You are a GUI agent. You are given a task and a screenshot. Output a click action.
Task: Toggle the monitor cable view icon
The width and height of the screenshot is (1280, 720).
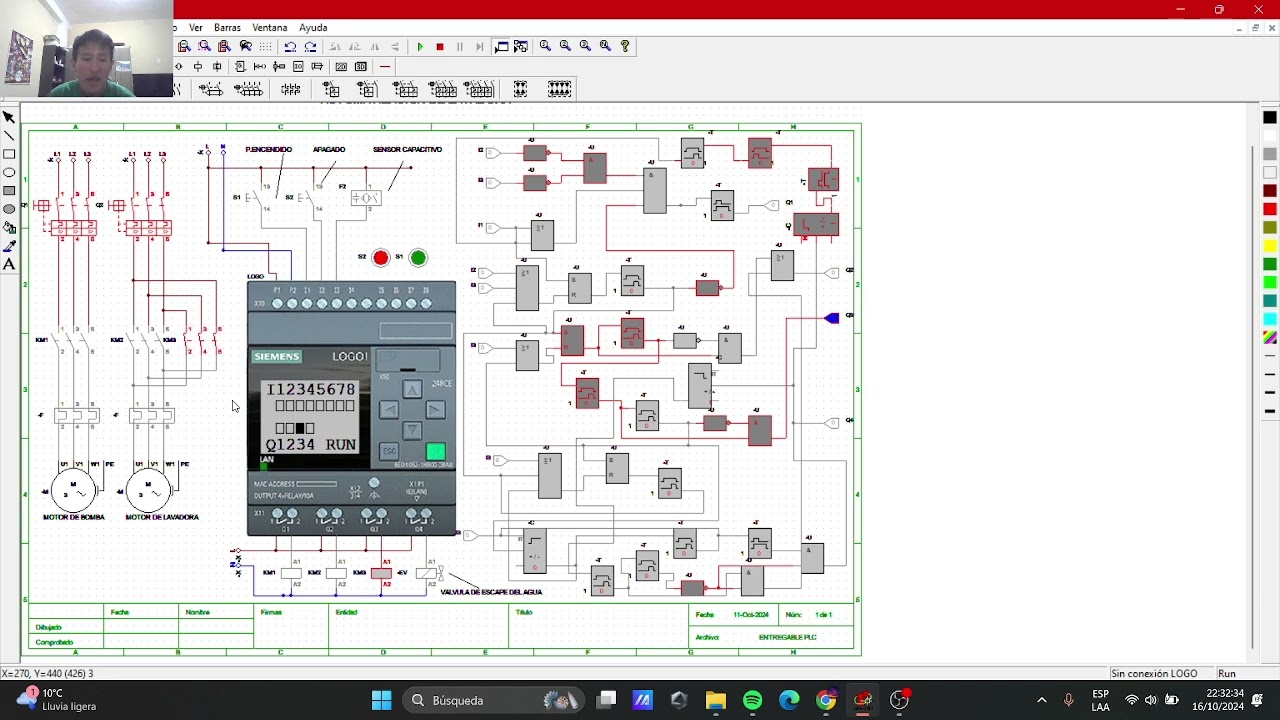coord(501,46)
